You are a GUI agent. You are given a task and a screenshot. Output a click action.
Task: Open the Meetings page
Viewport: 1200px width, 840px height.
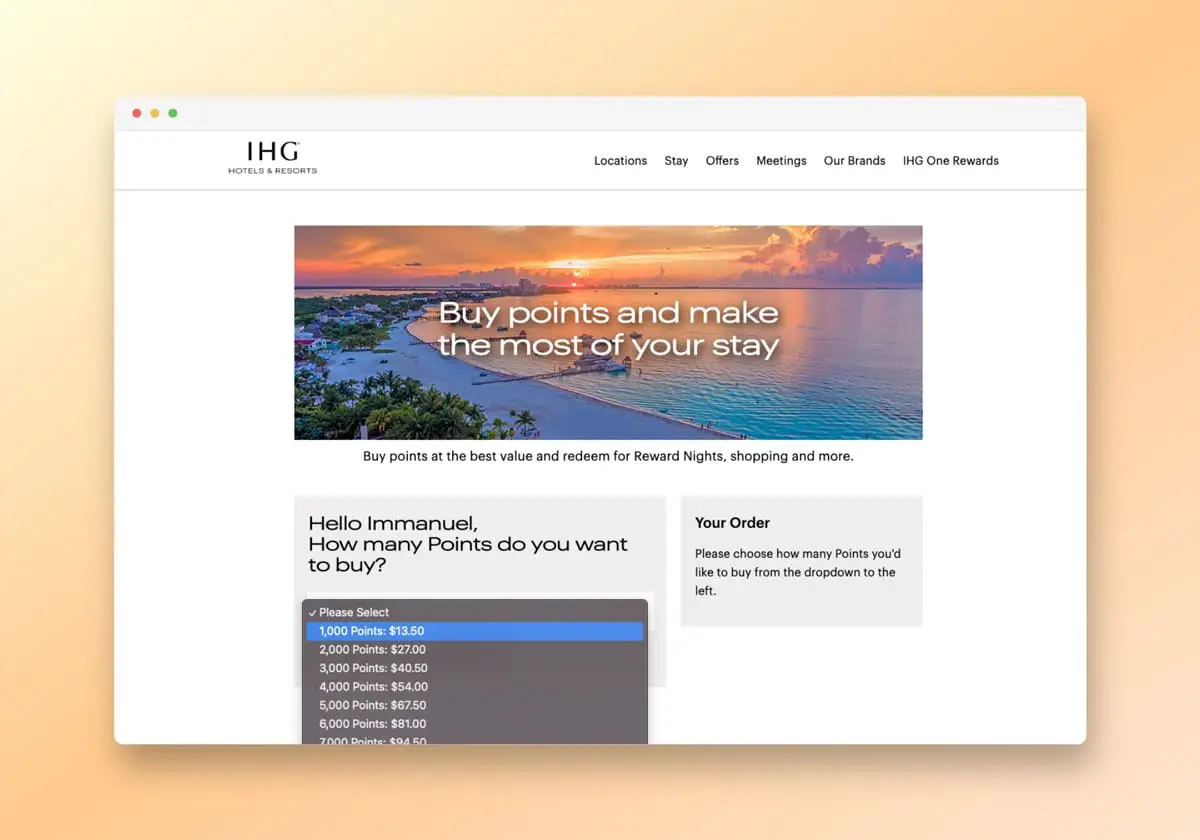pyautogui.click(x=781, y=160)
